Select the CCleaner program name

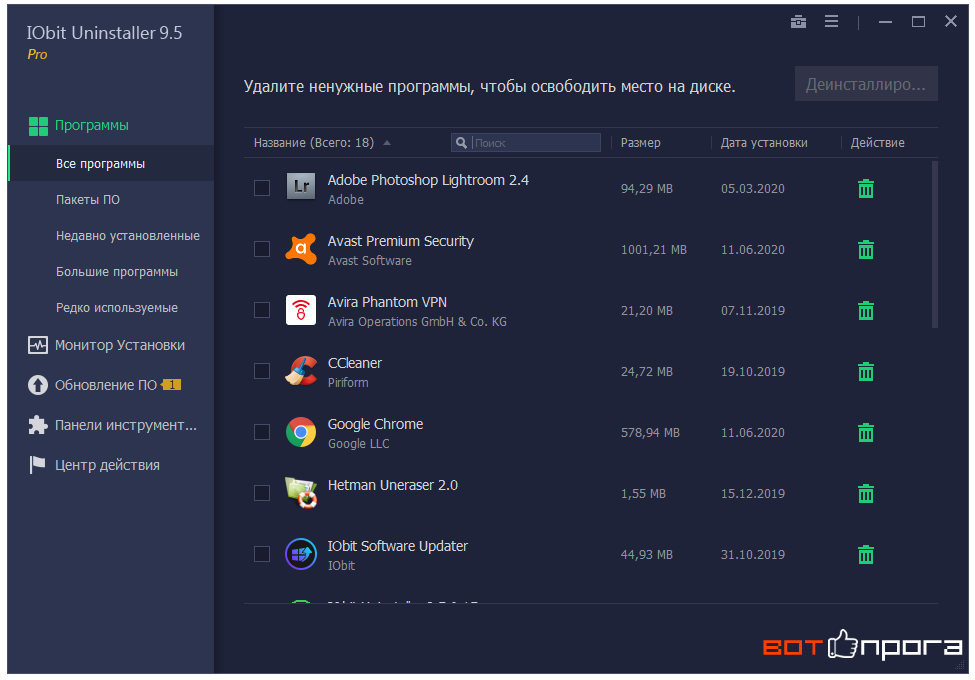click(x=354, y=363)
